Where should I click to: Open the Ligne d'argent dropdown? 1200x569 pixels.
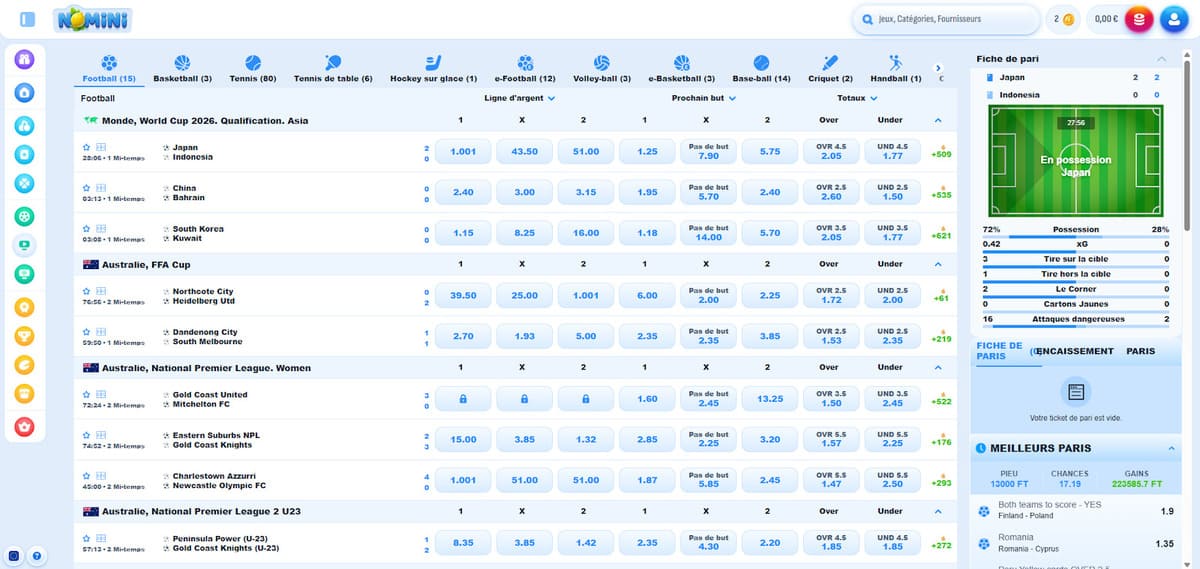tap(519, 98)
